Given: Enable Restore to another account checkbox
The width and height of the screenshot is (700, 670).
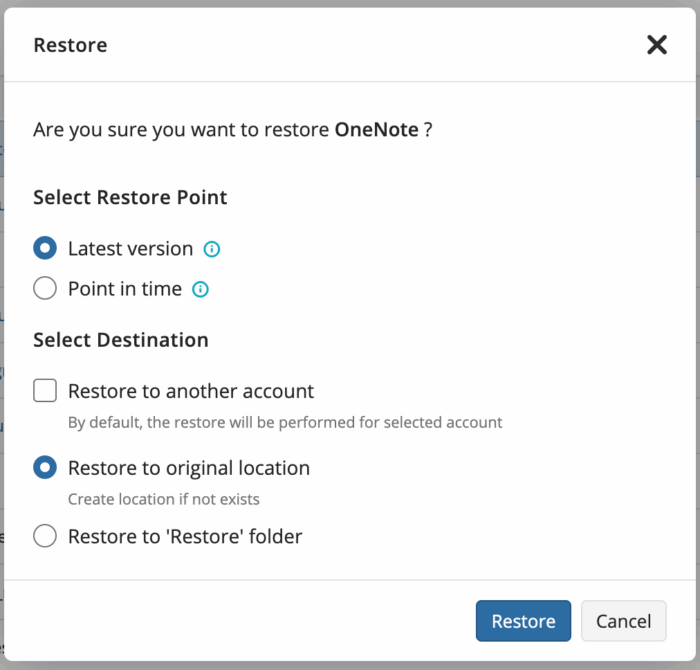Looking at the screenshot, I should 45,391.
